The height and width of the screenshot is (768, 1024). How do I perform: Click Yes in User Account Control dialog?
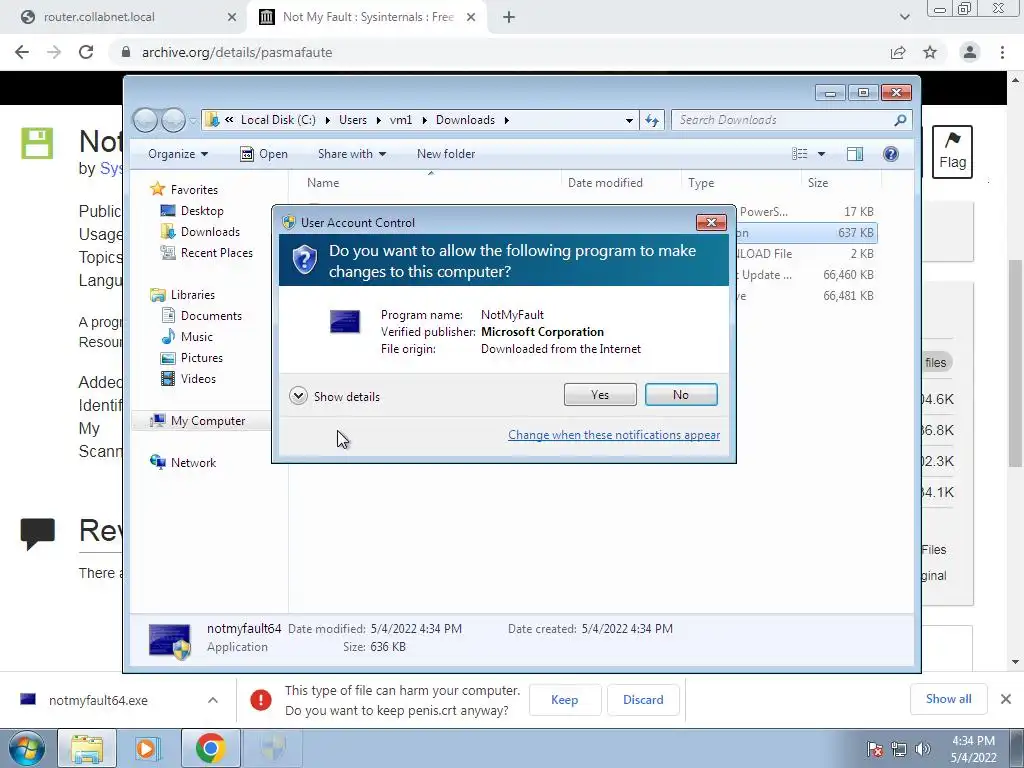[600, 394]
